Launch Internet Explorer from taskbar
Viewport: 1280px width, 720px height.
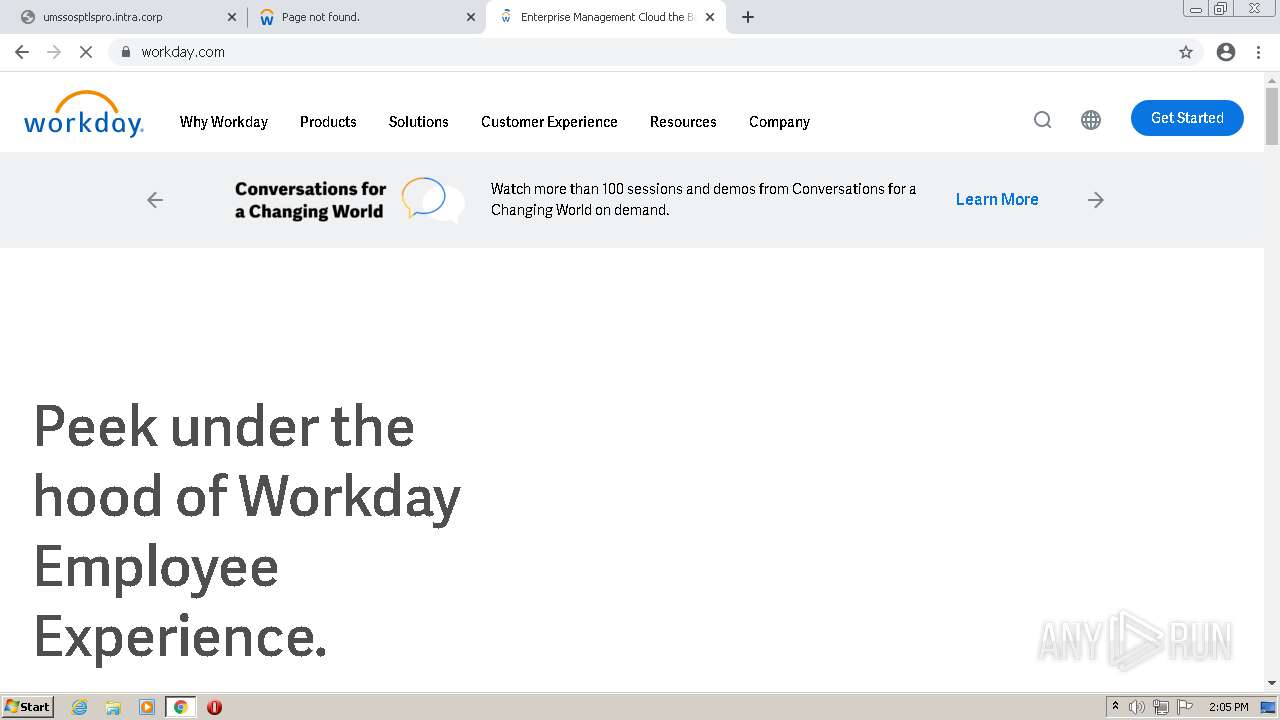tap(80, 707)
